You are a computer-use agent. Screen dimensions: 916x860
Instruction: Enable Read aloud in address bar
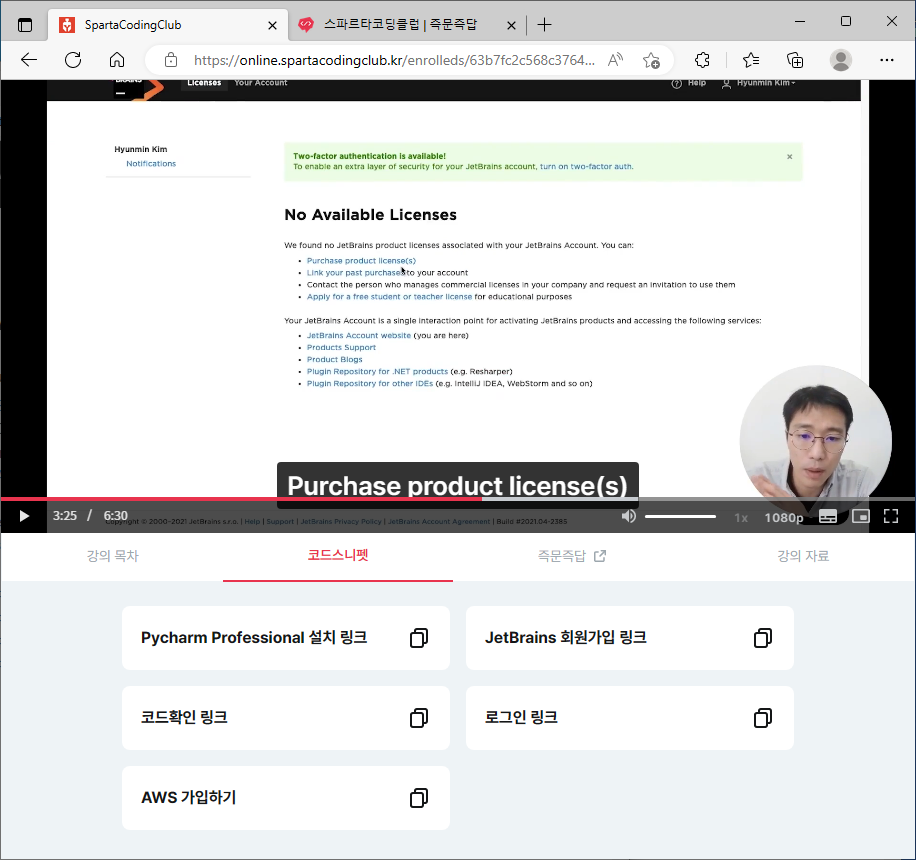coord(615,60)
